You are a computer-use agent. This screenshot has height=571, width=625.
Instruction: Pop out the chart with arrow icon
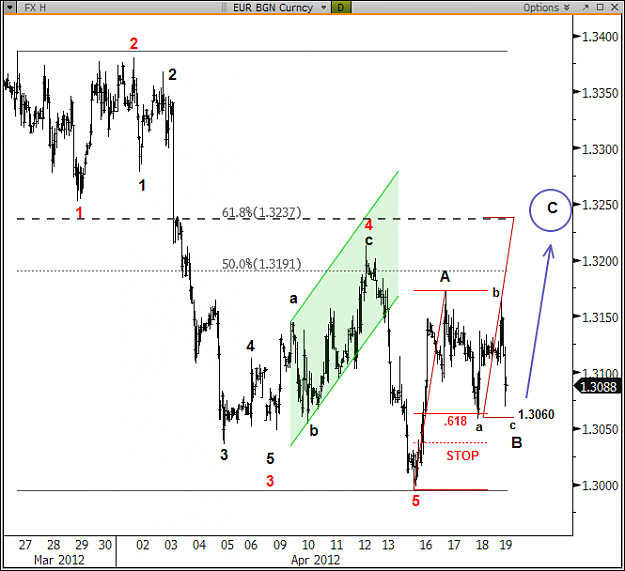click(586, 7)
